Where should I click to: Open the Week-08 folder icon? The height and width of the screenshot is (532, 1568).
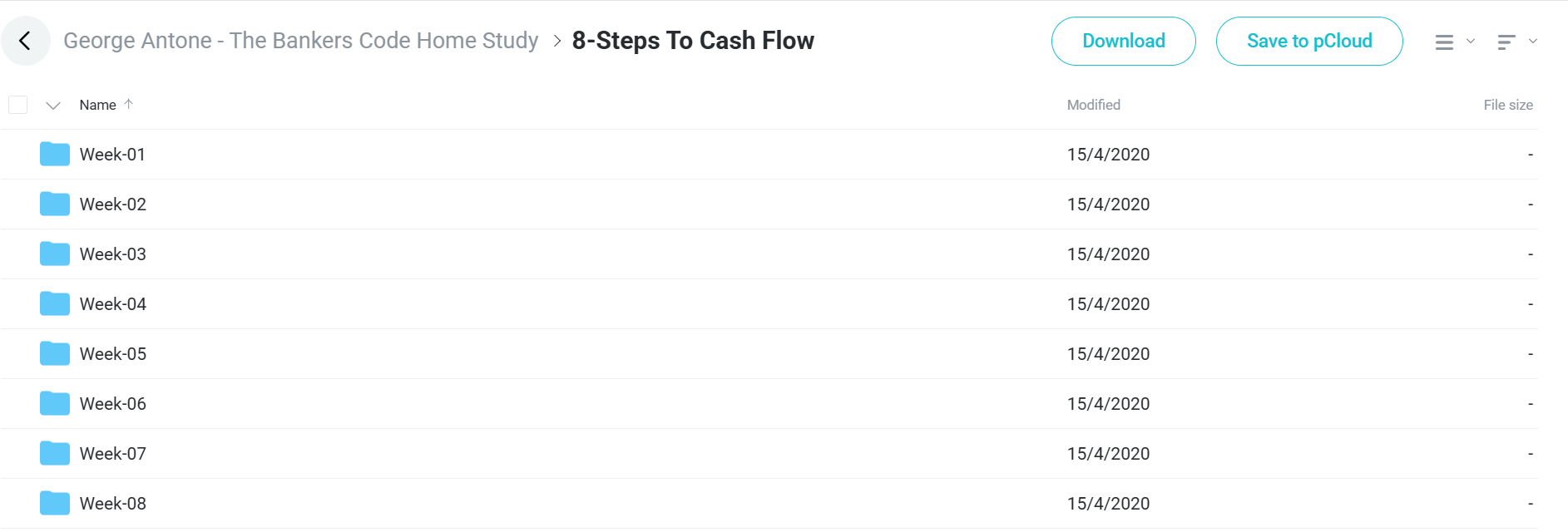[x=55, y=503]
